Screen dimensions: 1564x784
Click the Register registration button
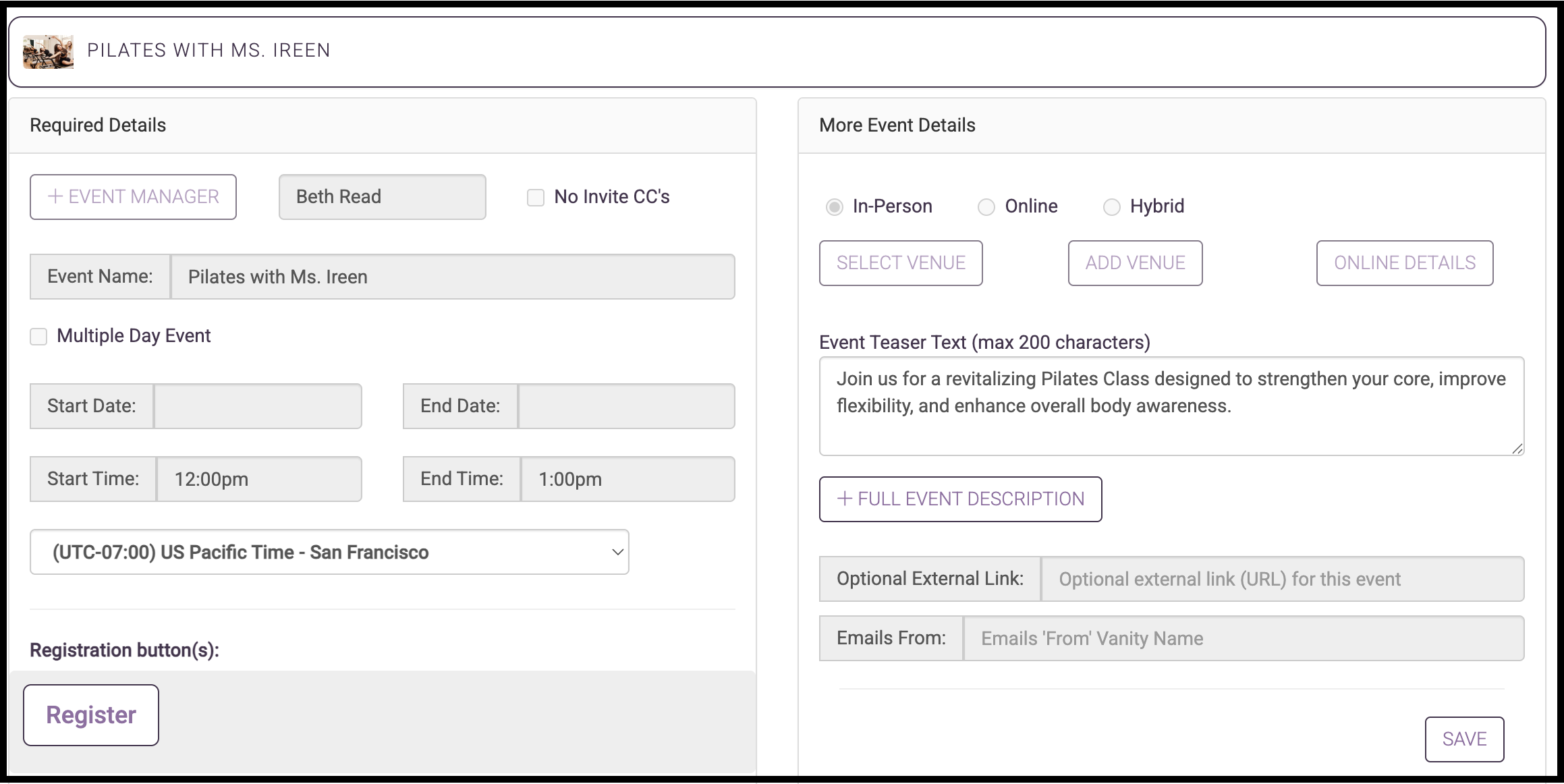point(91,715)
